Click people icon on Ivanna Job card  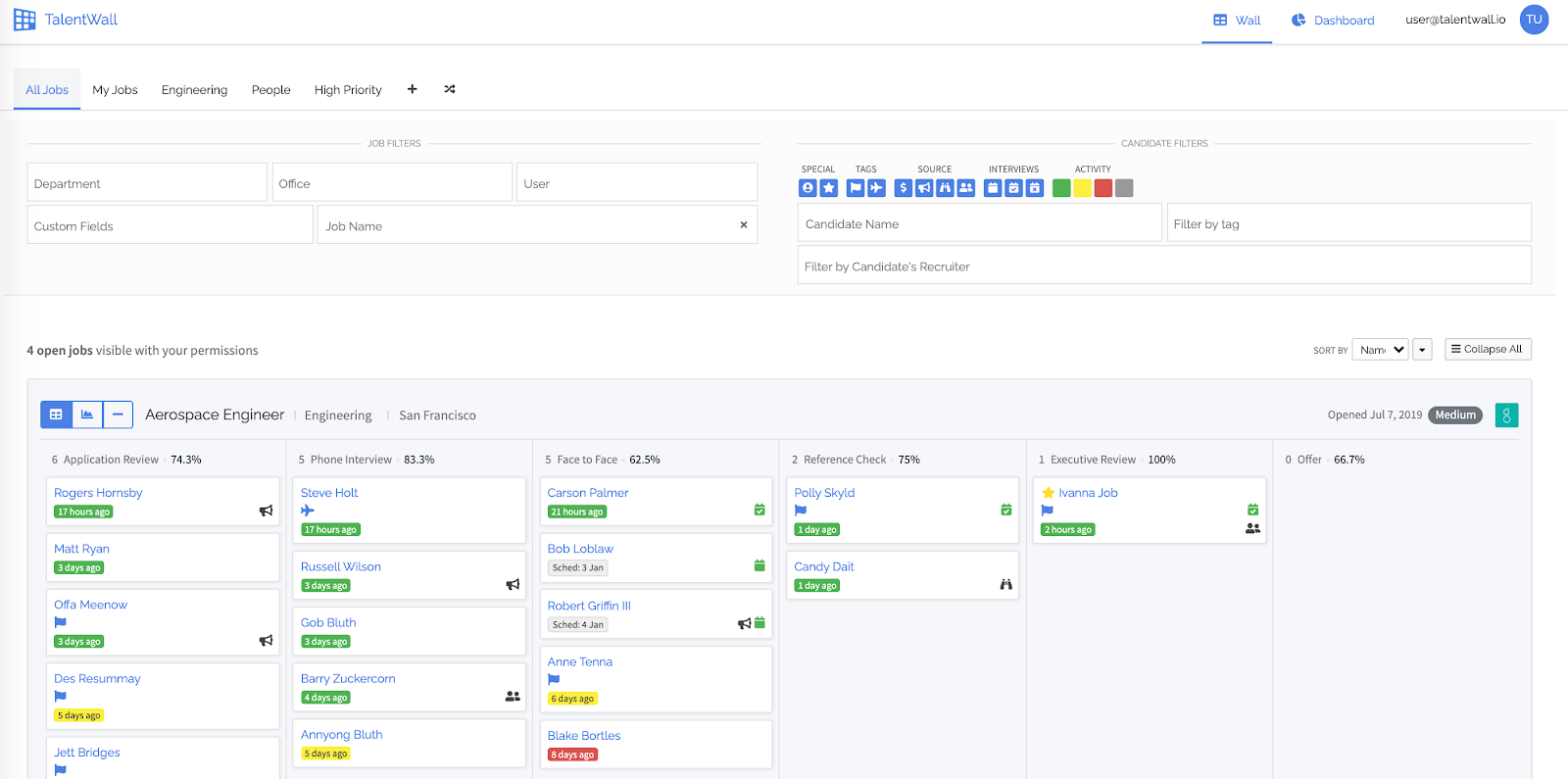pos(1252,528)
